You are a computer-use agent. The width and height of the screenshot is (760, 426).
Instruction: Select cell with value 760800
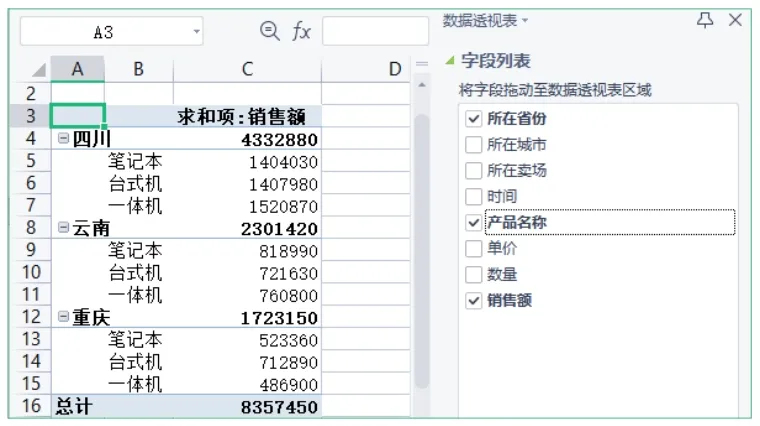point(247,295)
